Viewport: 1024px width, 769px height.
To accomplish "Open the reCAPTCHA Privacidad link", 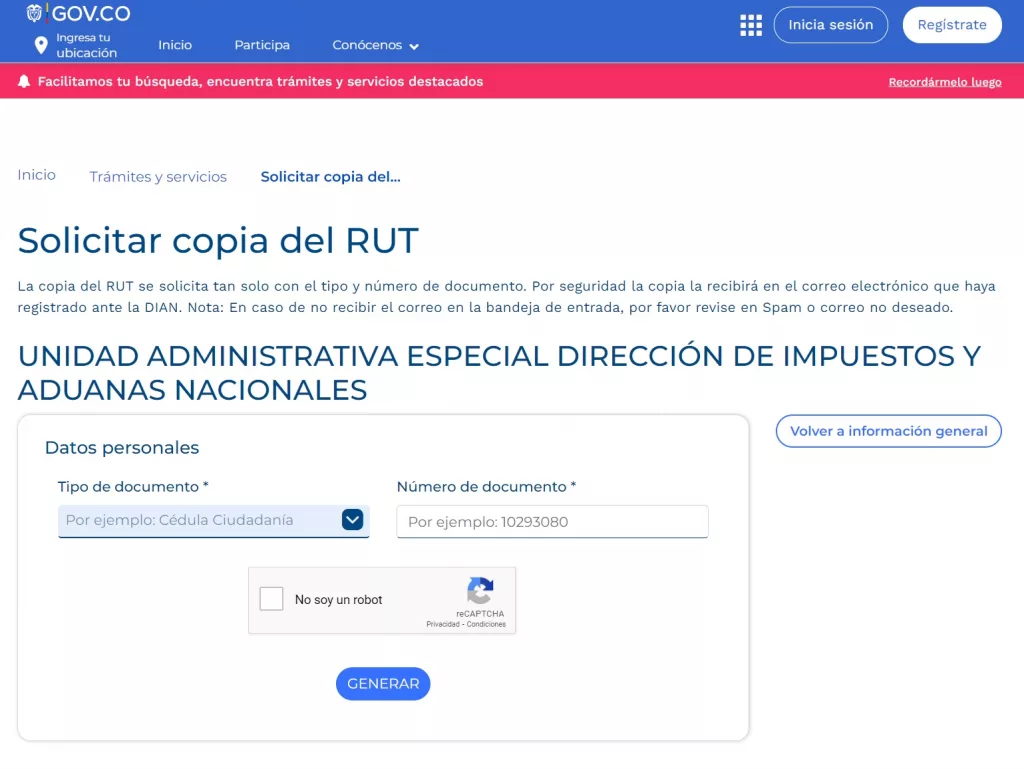I will [x=443, y=624].
